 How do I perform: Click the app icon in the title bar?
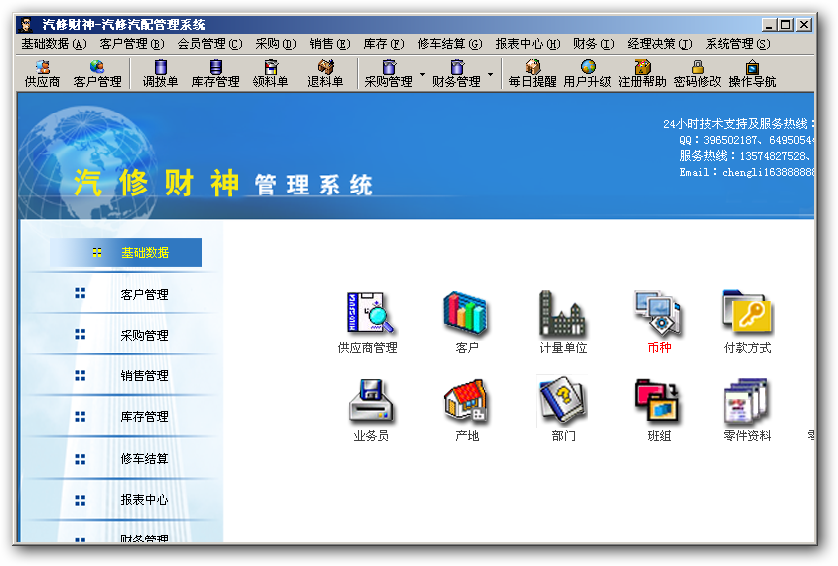[26, 25]
